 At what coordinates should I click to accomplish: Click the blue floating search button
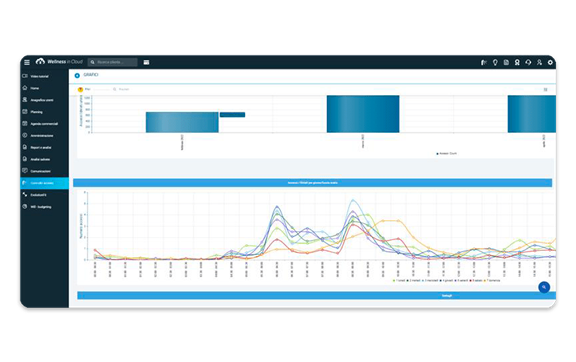click(544, 287)
